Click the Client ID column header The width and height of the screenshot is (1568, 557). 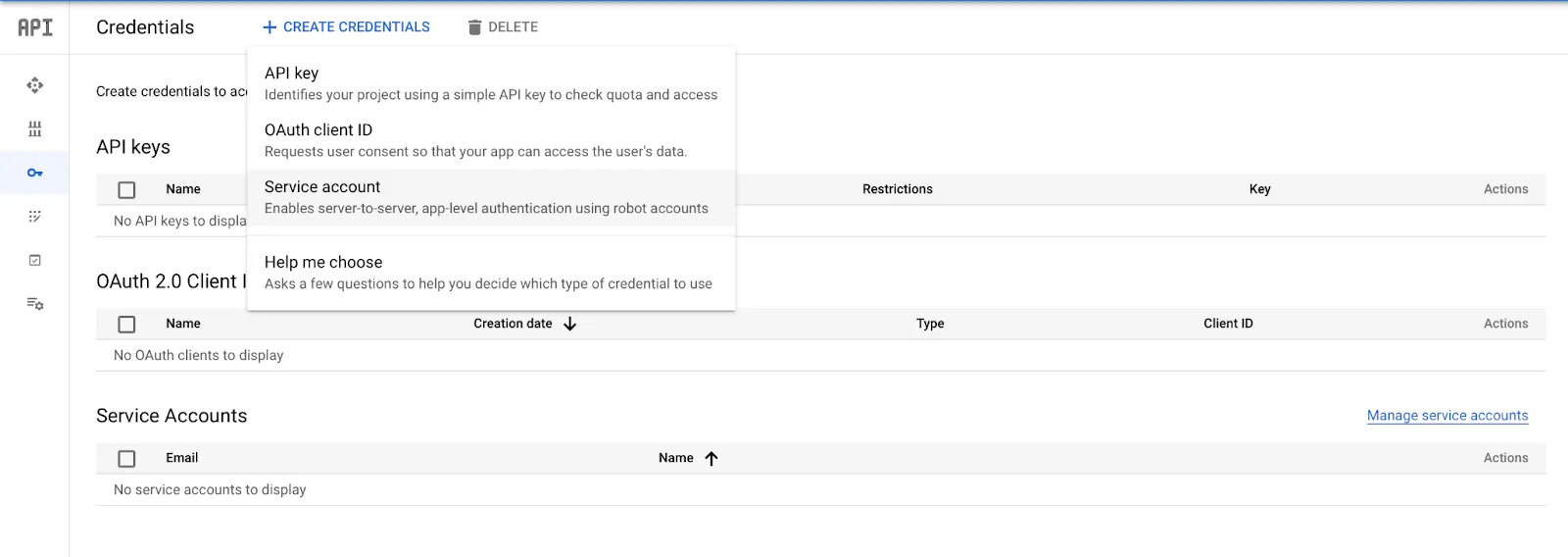click(1228, 324)
